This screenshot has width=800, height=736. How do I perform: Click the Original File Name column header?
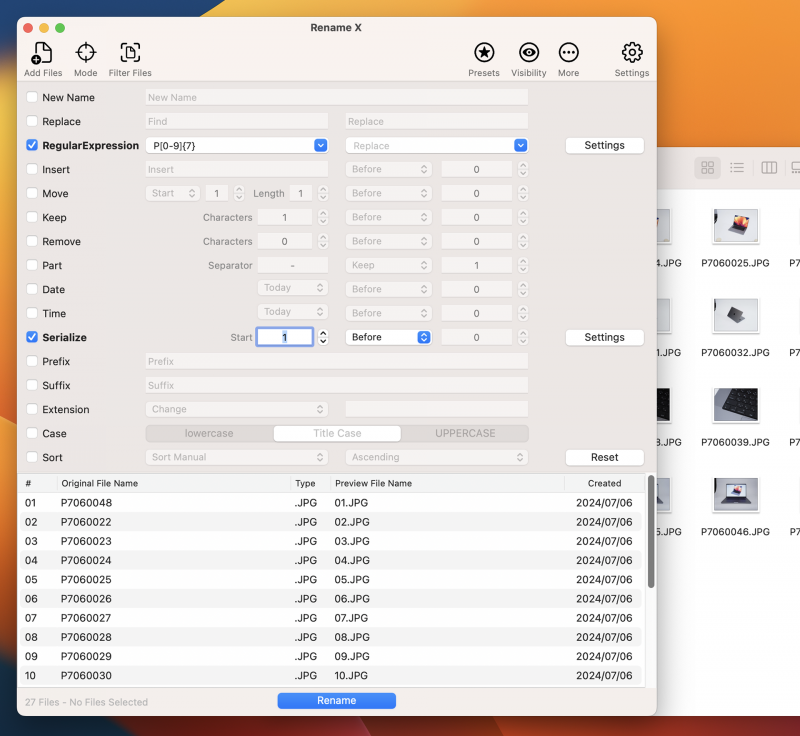coord(100,483)
